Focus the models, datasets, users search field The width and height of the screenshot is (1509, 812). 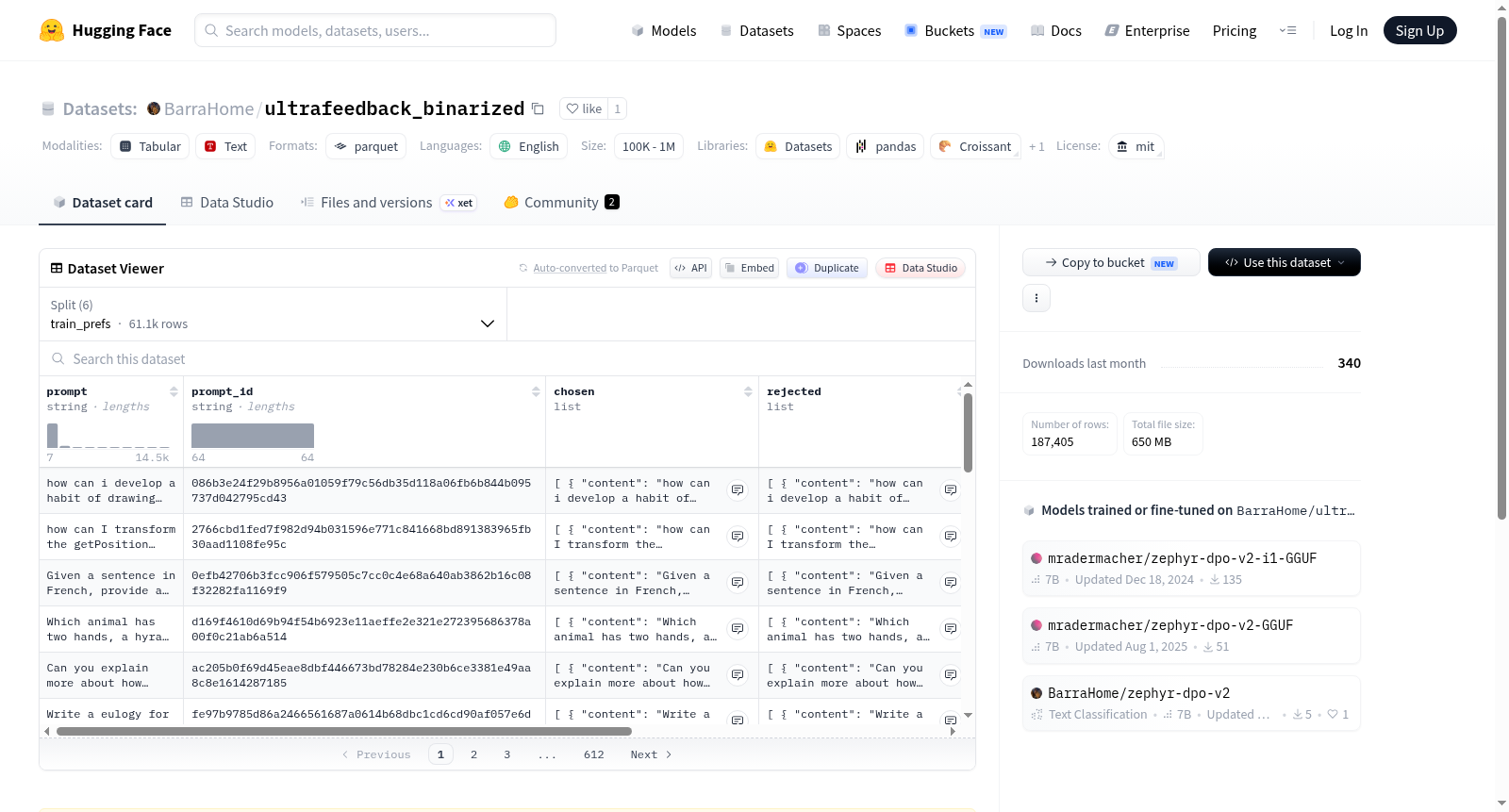[375, 30]
